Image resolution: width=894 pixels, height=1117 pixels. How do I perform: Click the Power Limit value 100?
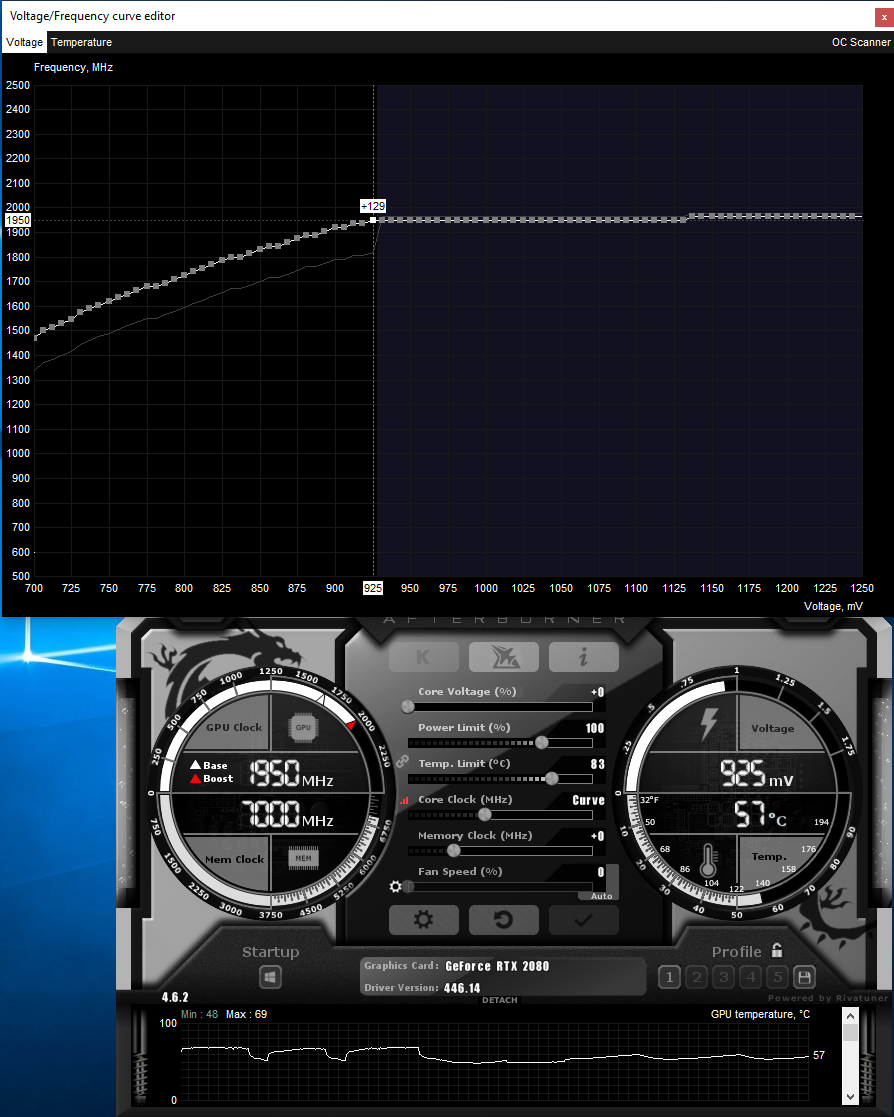[x=595, y=728]
